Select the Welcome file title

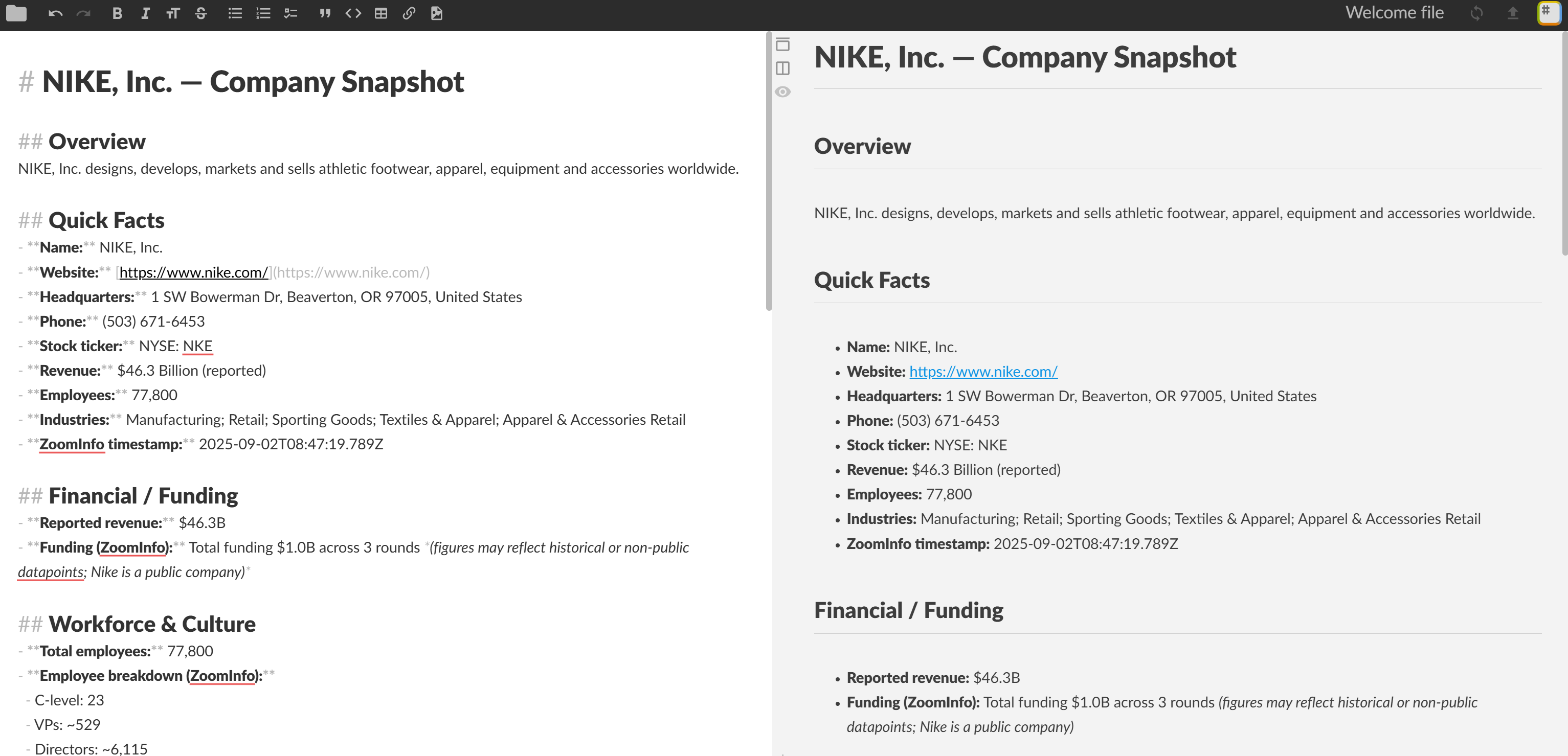pyautogui.click(x=1394, y=12)
